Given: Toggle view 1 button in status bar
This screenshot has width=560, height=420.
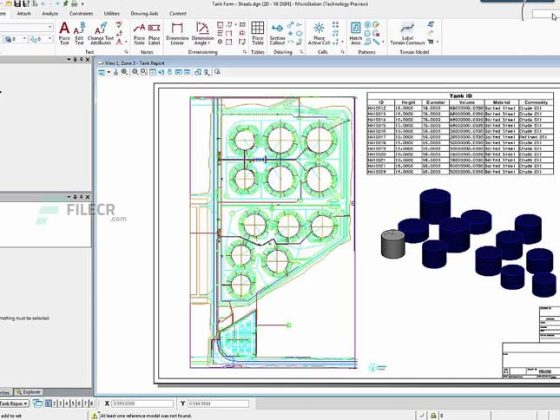Looking at the screenshot, I should pos(48,404).
